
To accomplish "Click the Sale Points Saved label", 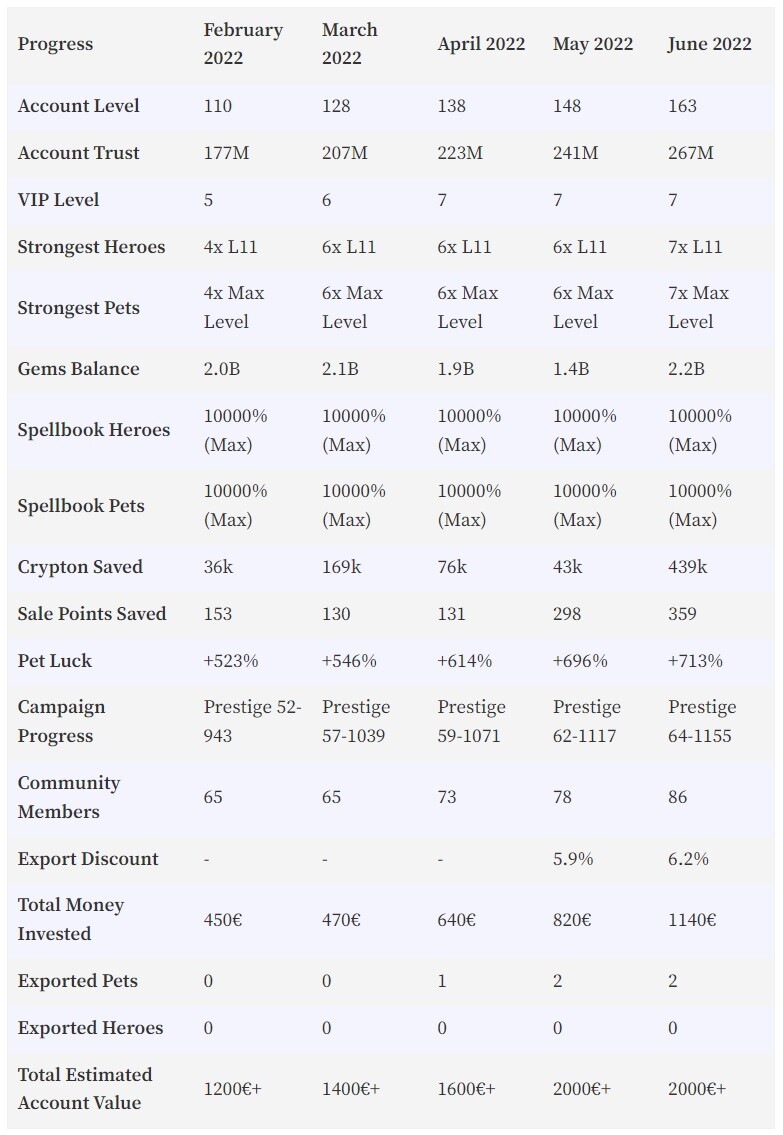I will coord(92,614).
